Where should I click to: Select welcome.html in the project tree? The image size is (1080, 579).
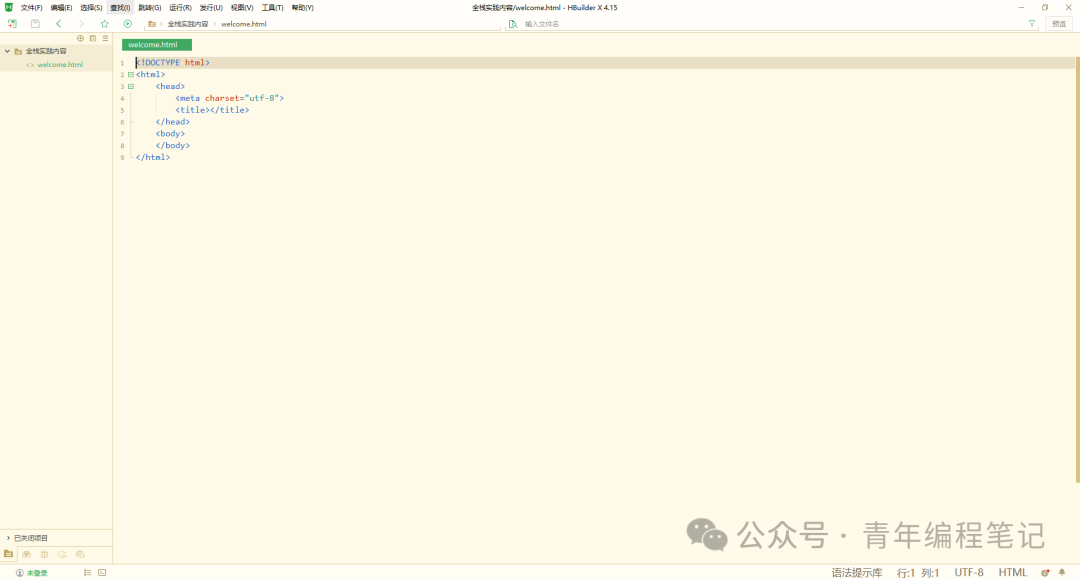click(x=60, y=65)
